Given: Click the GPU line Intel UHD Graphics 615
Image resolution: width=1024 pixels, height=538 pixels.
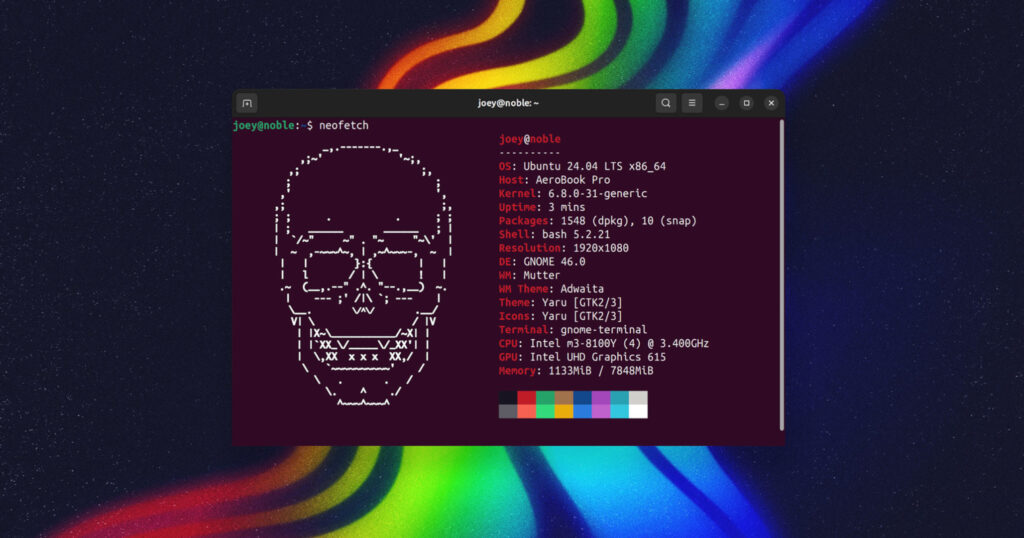Looking at the screenshot, I should coord(582,357).
